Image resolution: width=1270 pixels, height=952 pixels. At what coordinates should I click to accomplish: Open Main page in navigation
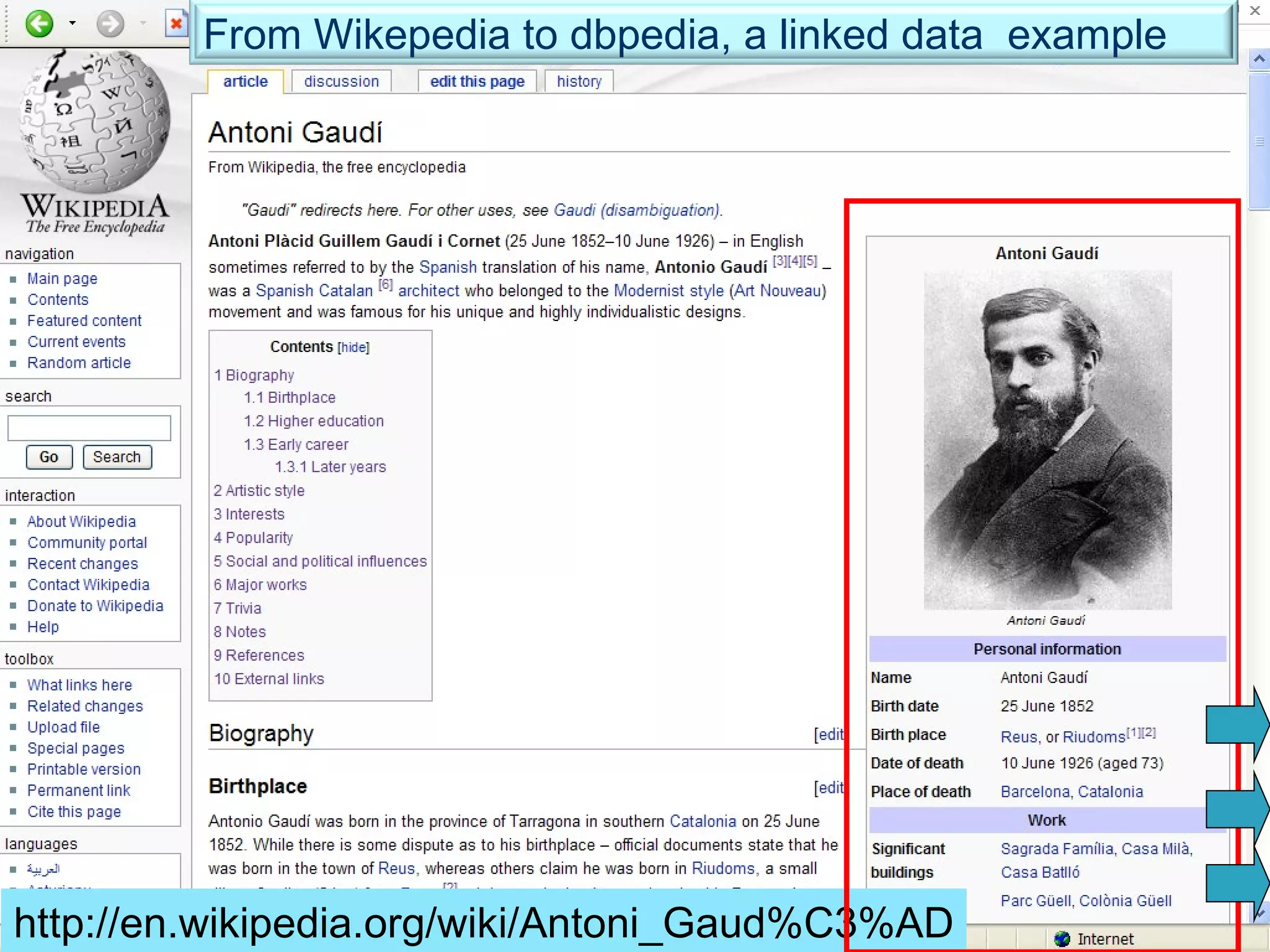click(62, 278)
